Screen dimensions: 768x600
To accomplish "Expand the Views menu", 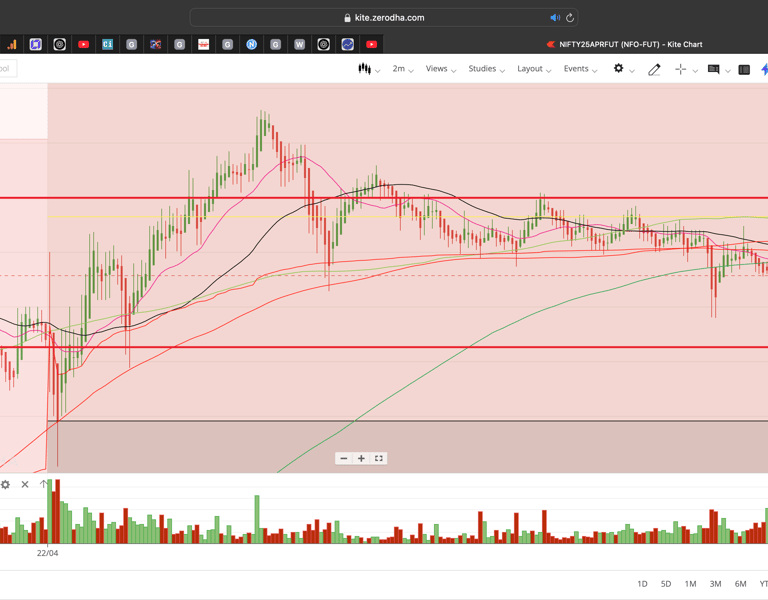I will (440, 69).
